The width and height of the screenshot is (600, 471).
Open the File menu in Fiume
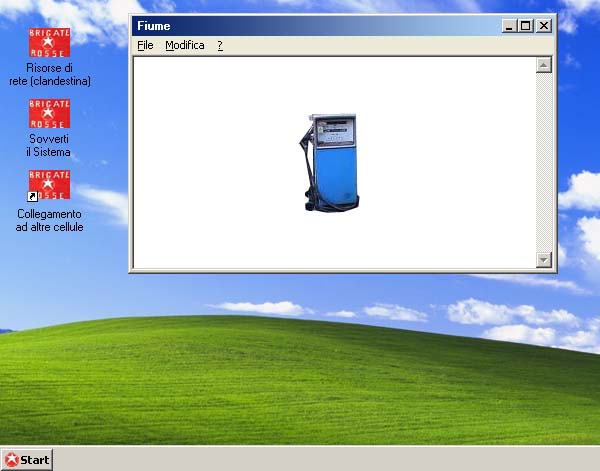(145, 46)
